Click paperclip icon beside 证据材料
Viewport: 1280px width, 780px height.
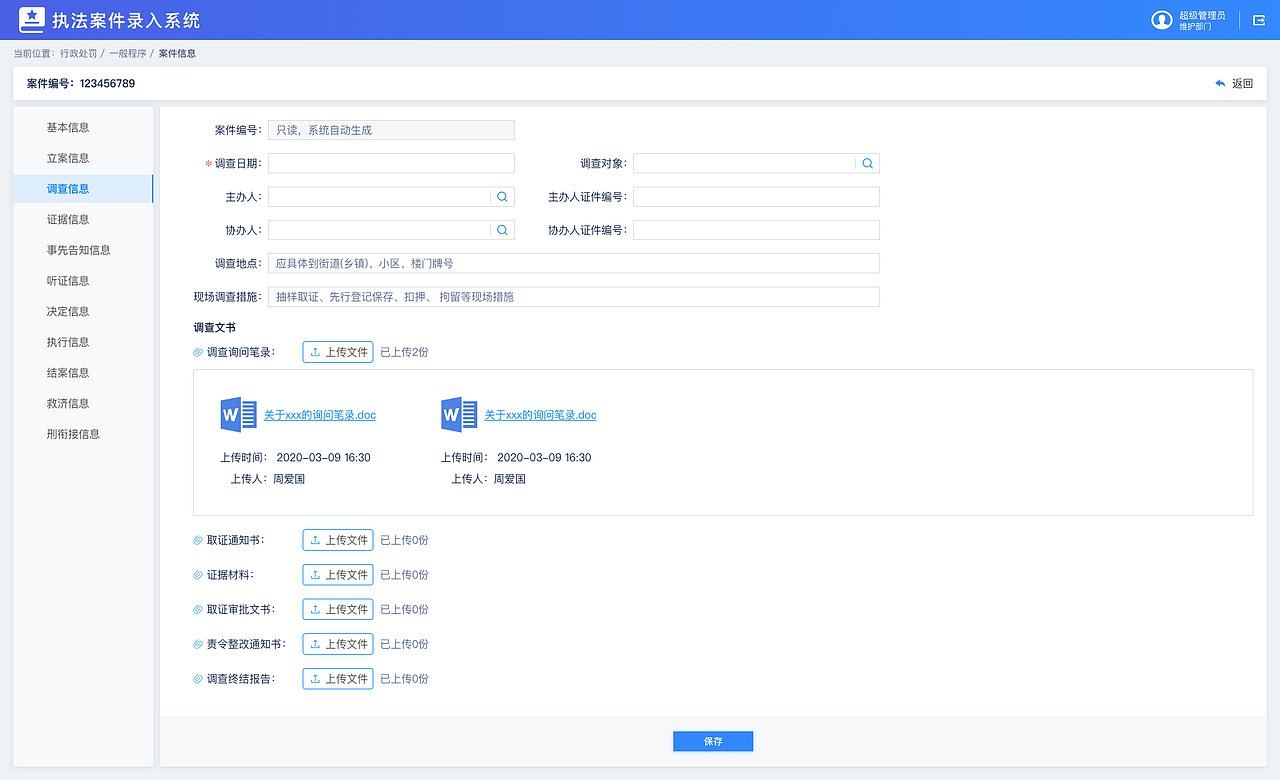[x=198, y=575]
